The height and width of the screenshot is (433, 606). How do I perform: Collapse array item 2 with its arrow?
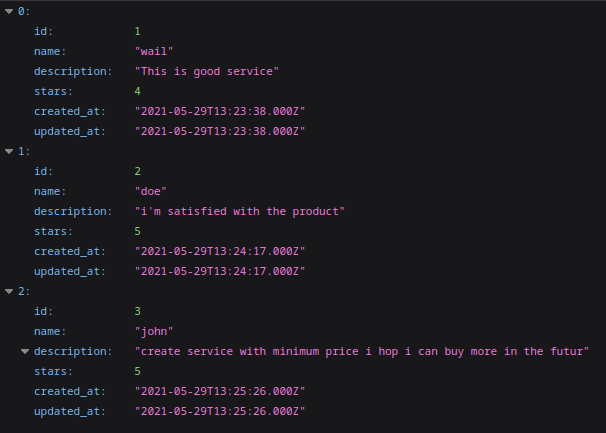(9, 291)
